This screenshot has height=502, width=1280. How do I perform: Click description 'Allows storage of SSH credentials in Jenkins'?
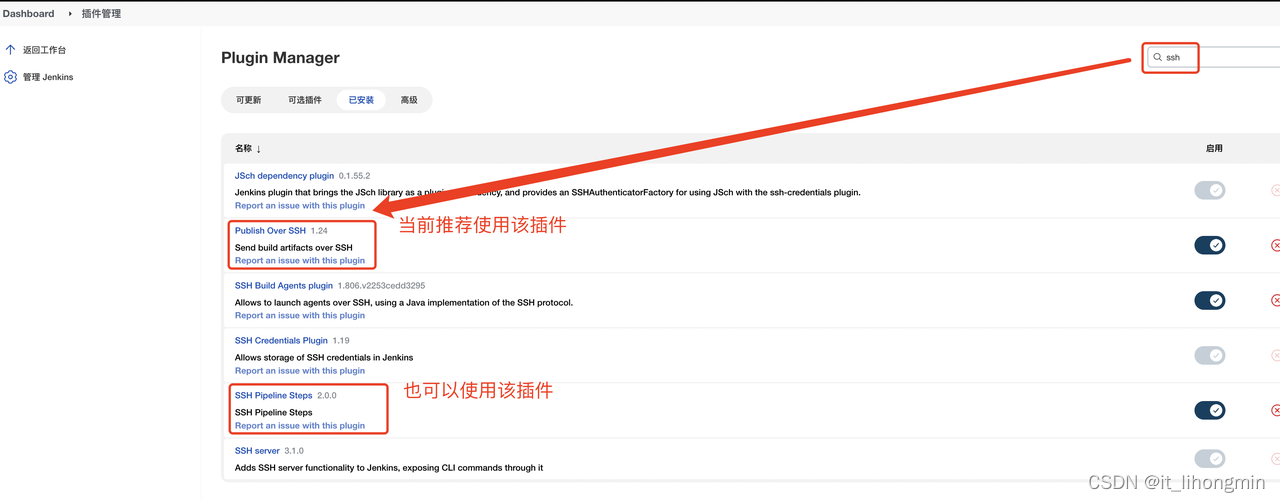tap(324, 357)
